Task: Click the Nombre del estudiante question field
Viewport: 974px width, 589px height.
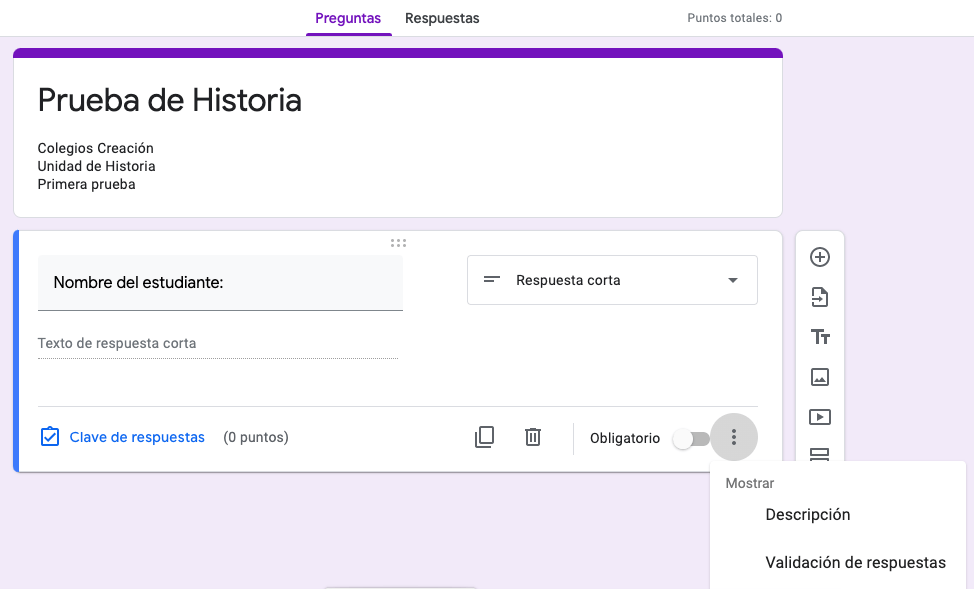Action: coord(220,283)
